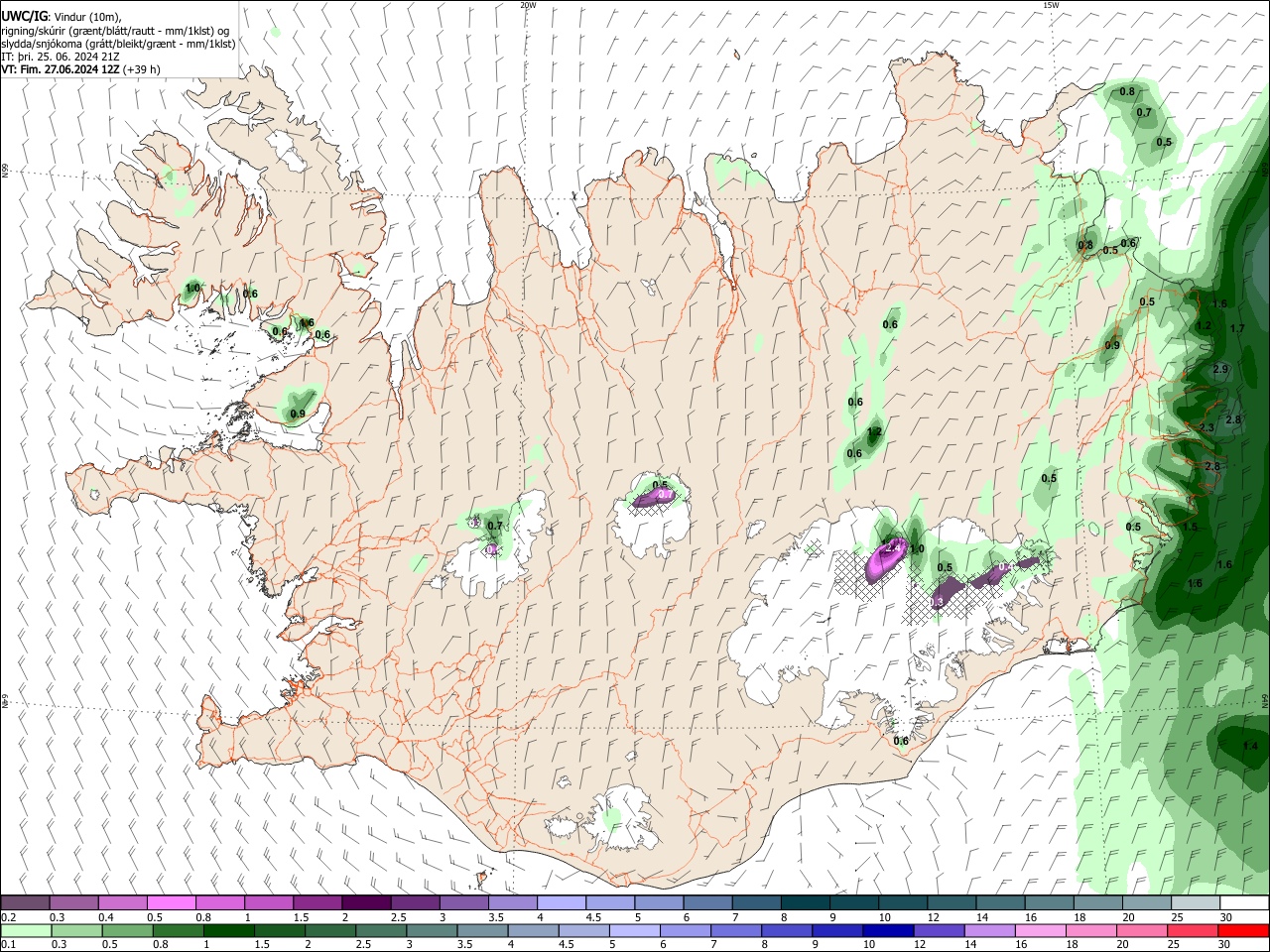Select the pale green 0.1 rain legend swatch
This screenshot has height=952, width=1270.
25,931
